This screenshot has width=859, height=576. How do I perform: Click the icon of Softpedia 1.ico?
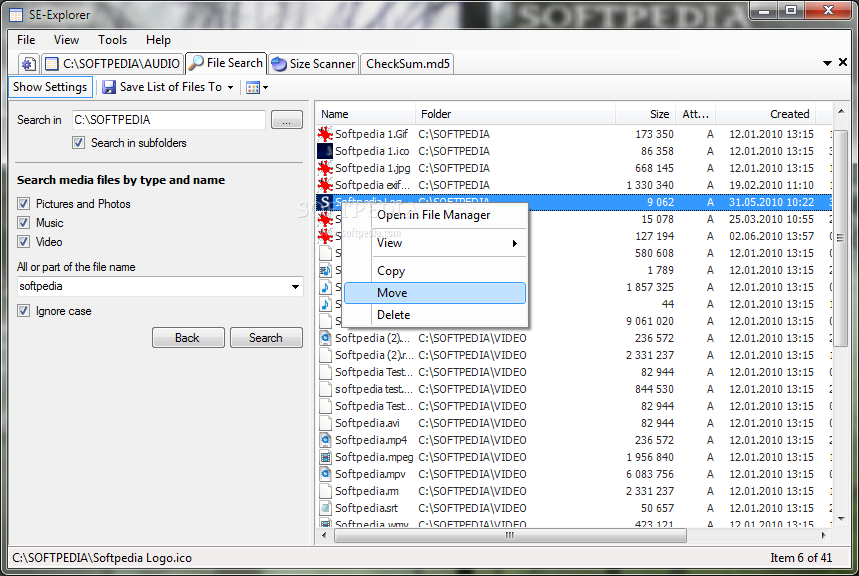(x=325, y=151)
